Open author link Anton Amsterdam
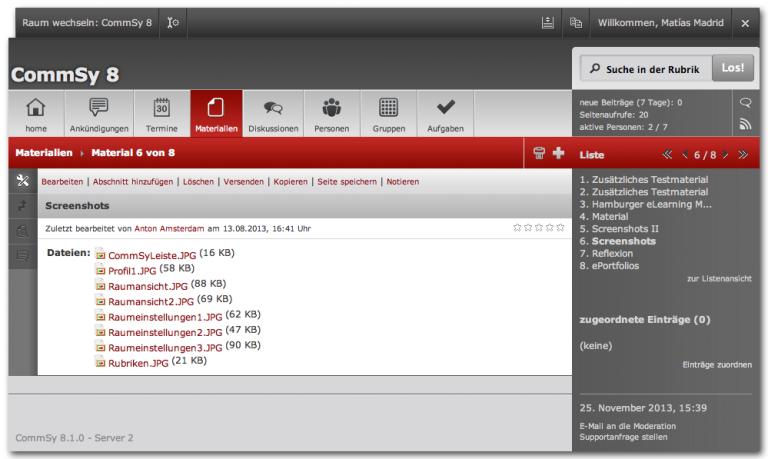 pyautogui.click(x=169, y=229)
